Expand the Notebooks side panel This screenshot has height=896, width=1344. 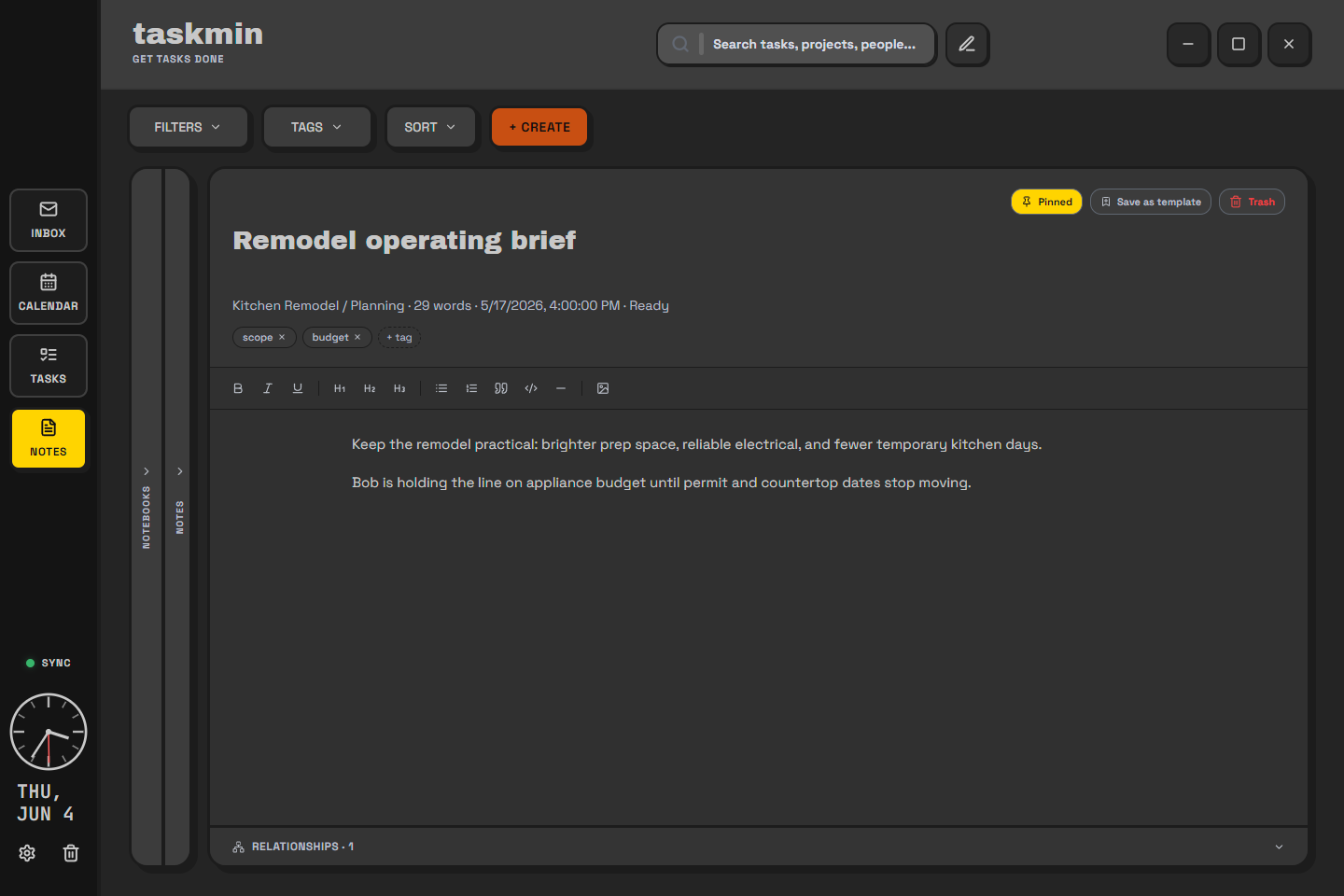pyautogui.click(x=147, y=517)
